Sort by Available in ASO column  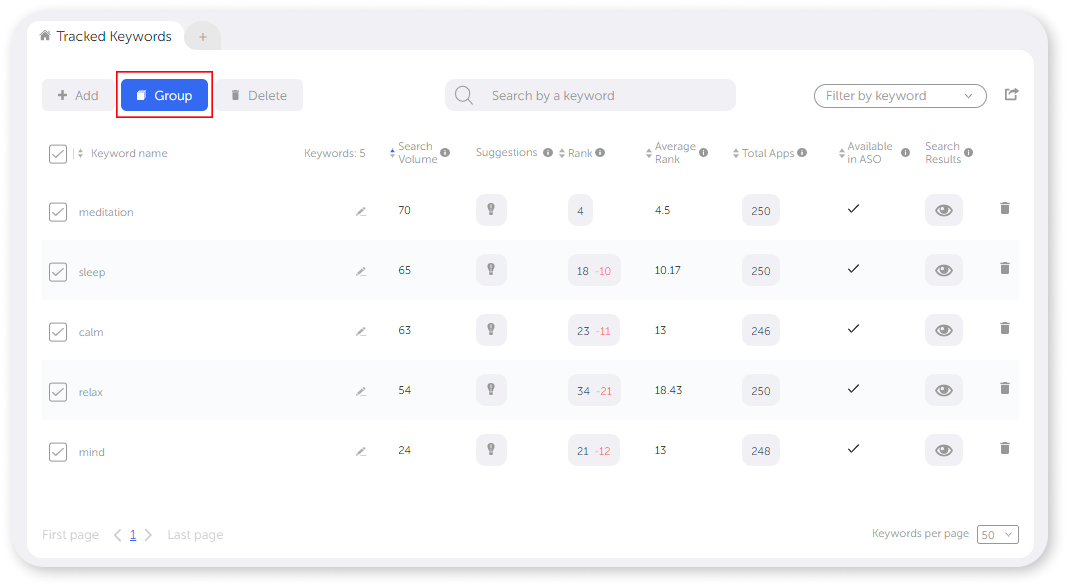coord(842,153)
